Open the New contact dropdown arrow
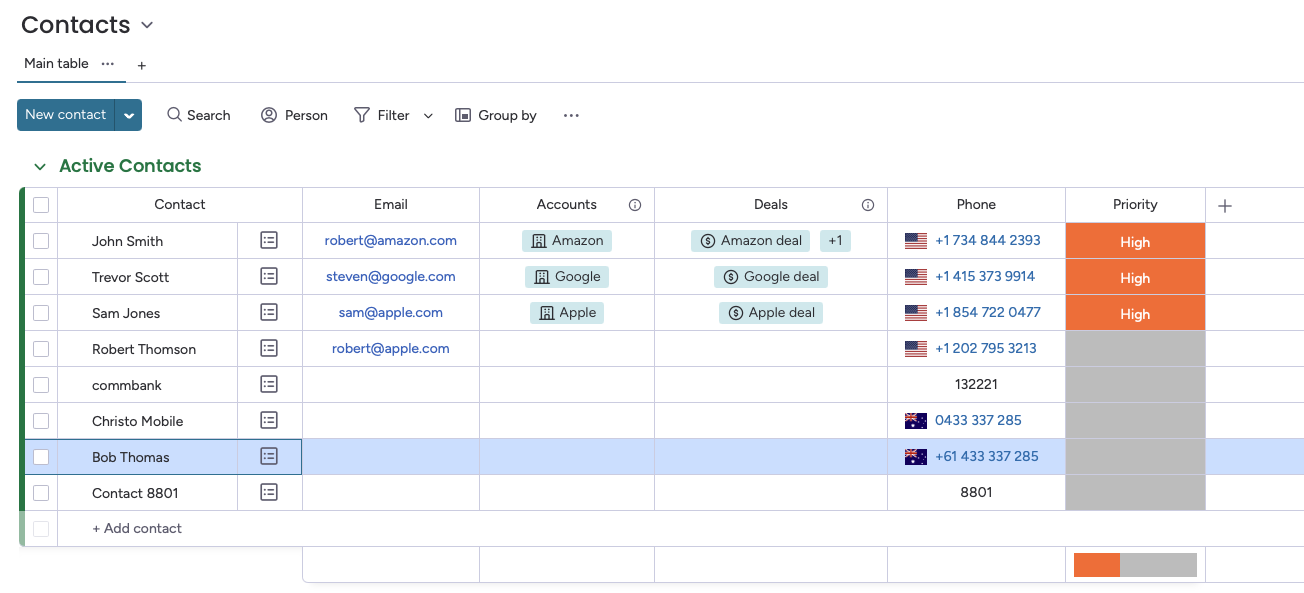This screenshot has height=593, width=1304. tap(129, 115)
